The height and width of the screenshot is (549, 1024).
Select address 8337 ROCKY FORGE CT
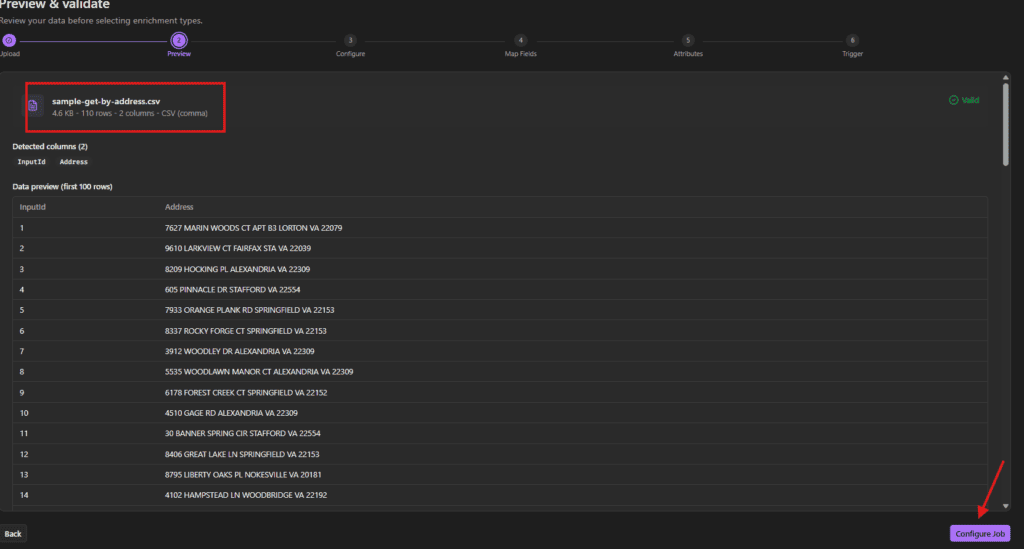point(246,331)
